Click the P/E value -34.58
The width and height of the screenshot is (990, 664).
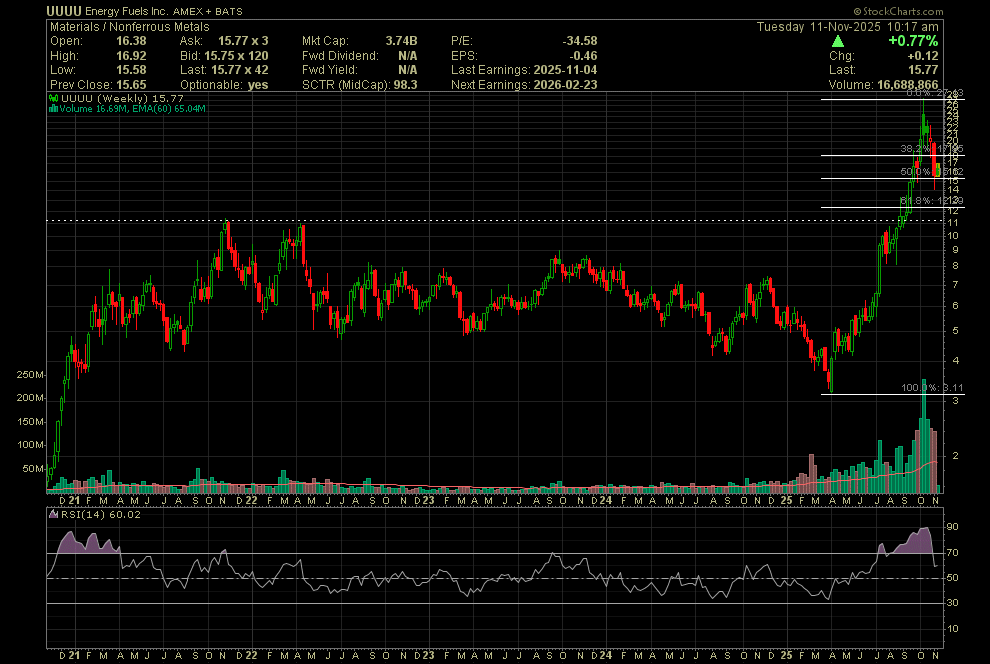[580, 41]
